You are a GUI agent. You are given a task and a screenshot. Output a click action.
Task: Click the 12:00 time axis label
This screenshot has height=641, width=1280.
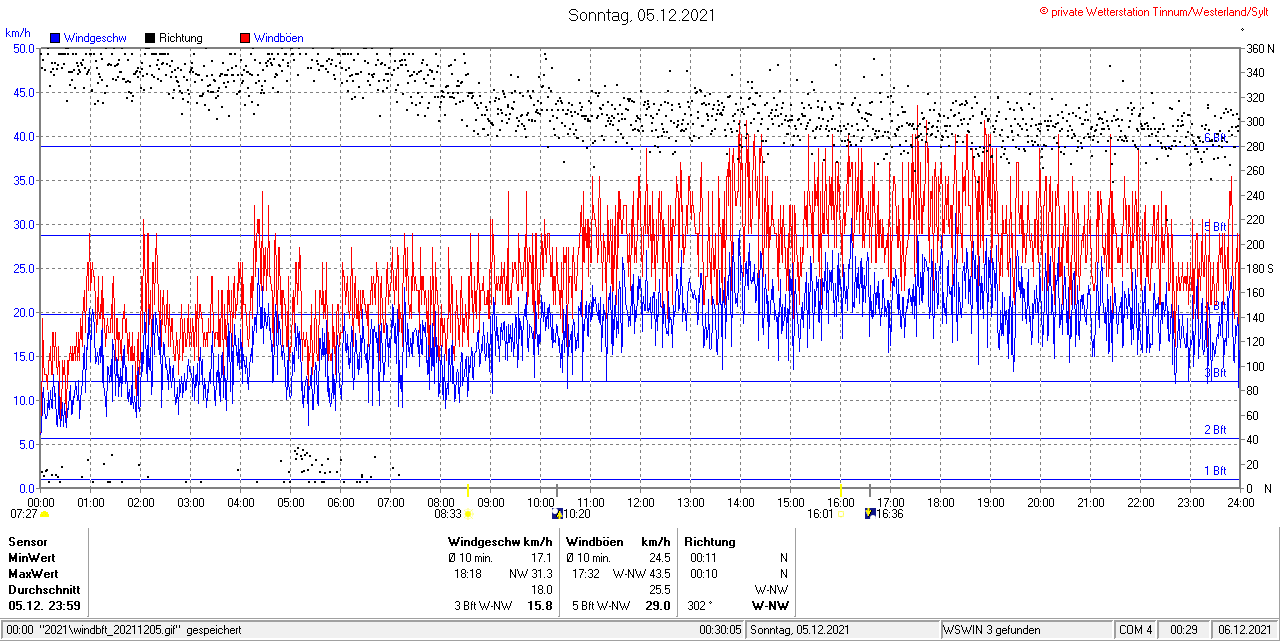[640, 502]
